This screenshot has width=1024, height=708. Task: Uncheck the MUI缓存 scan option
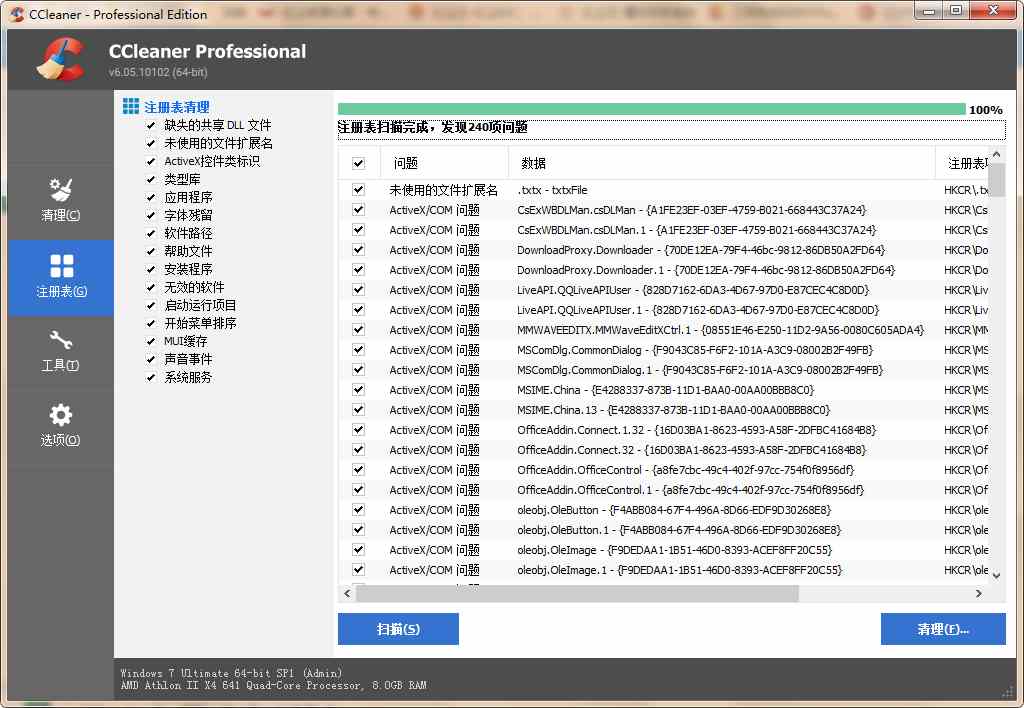point(149,342)
